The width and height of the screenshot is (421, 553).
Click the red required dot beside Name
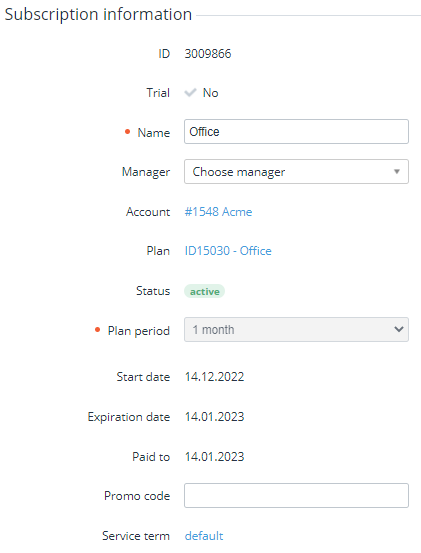(x=128, y=132)
